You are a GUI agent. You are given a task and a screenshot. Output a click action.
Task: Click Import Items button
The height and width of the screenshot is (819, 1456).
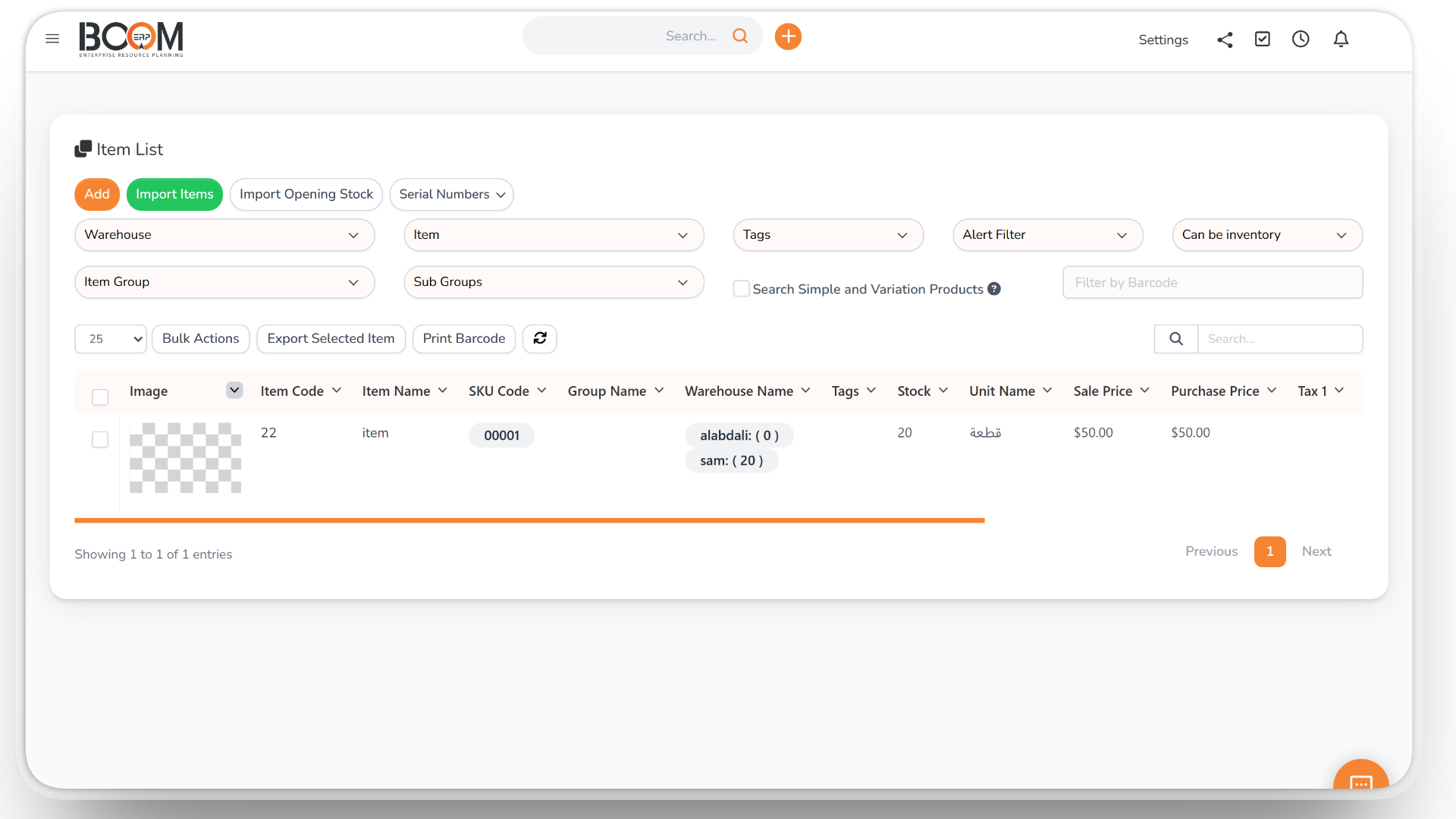(x=174, y=194)
